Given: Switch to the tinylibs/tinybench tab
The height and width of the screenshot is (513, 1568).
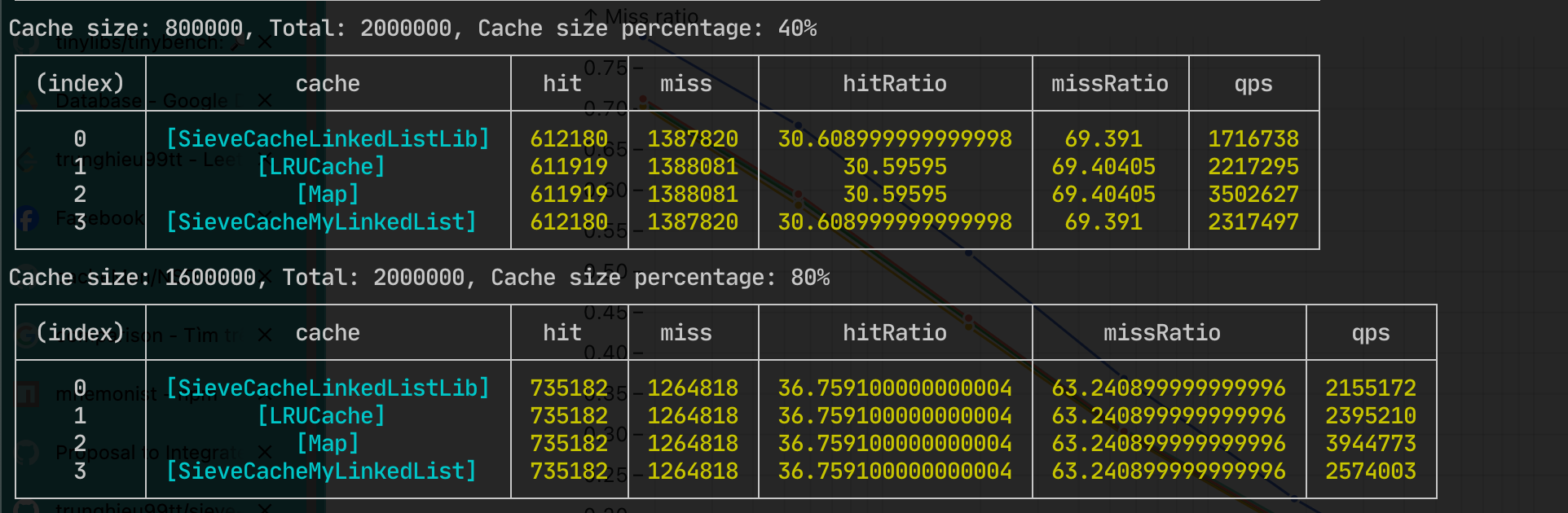Looking at the screenshot, I should click(139, 43).
